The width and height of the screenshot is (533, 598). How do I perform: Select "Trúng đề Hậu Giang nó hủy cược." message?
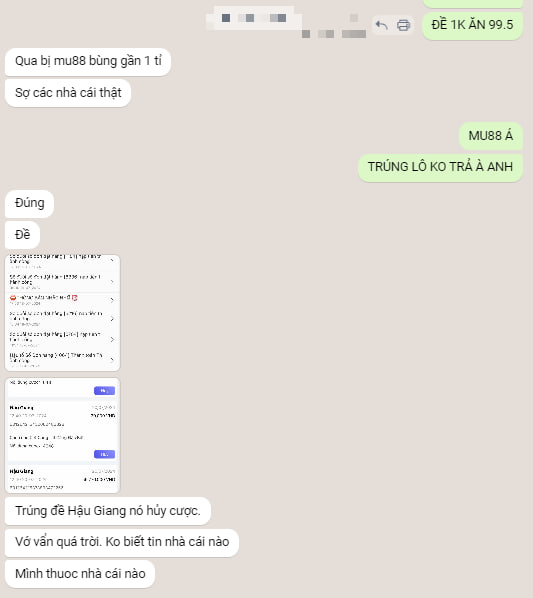[108, 511]
